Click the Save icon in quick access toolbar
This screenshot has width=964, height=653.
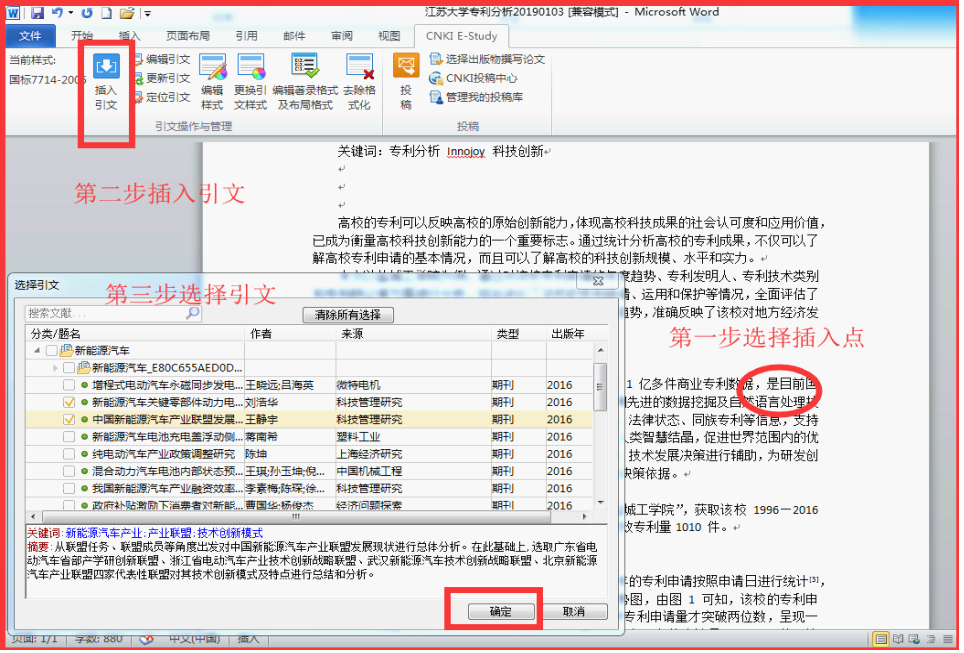click(37, 12)
